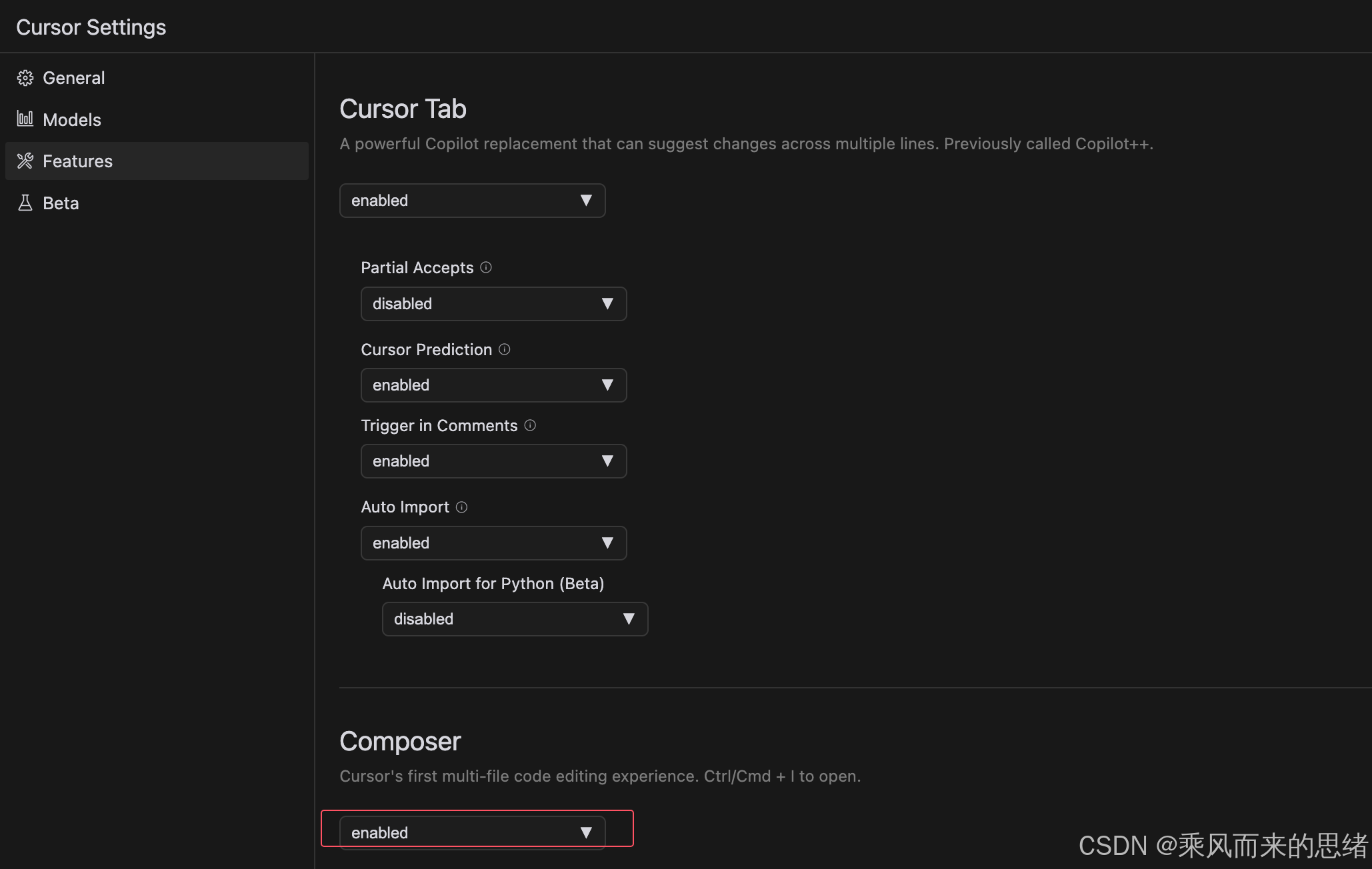Click the info icon beside Cursor Prediction

[505, 349]
